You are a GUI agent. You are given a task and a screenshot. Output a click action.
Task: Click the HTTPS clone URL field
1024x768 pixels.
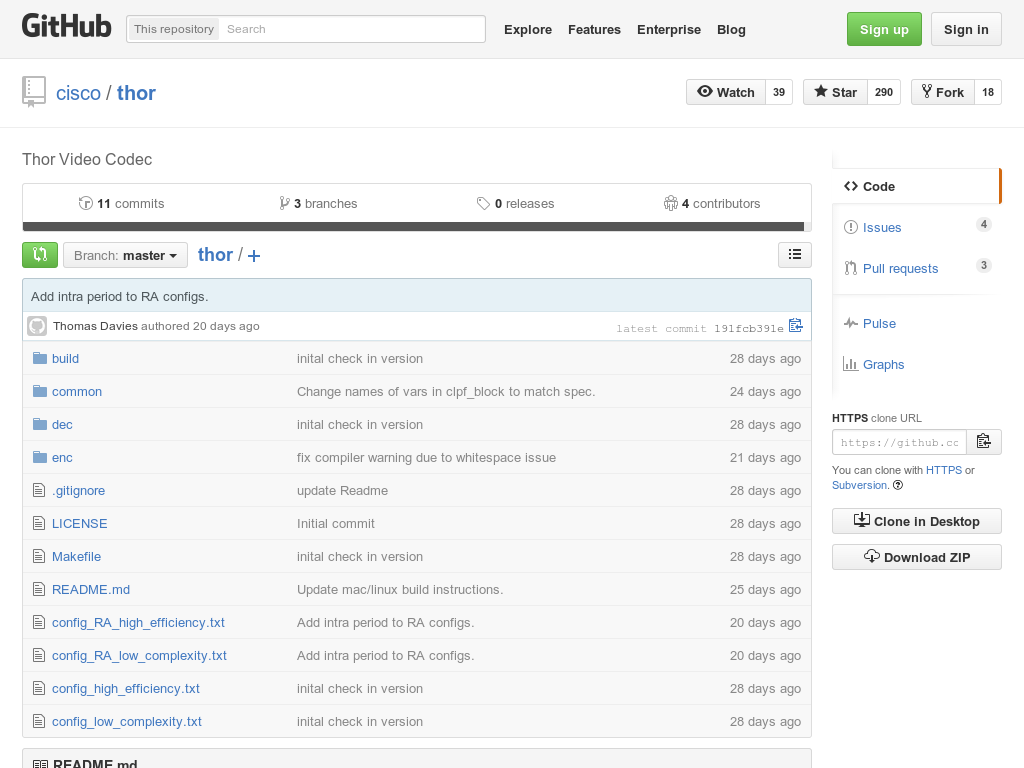899,443
